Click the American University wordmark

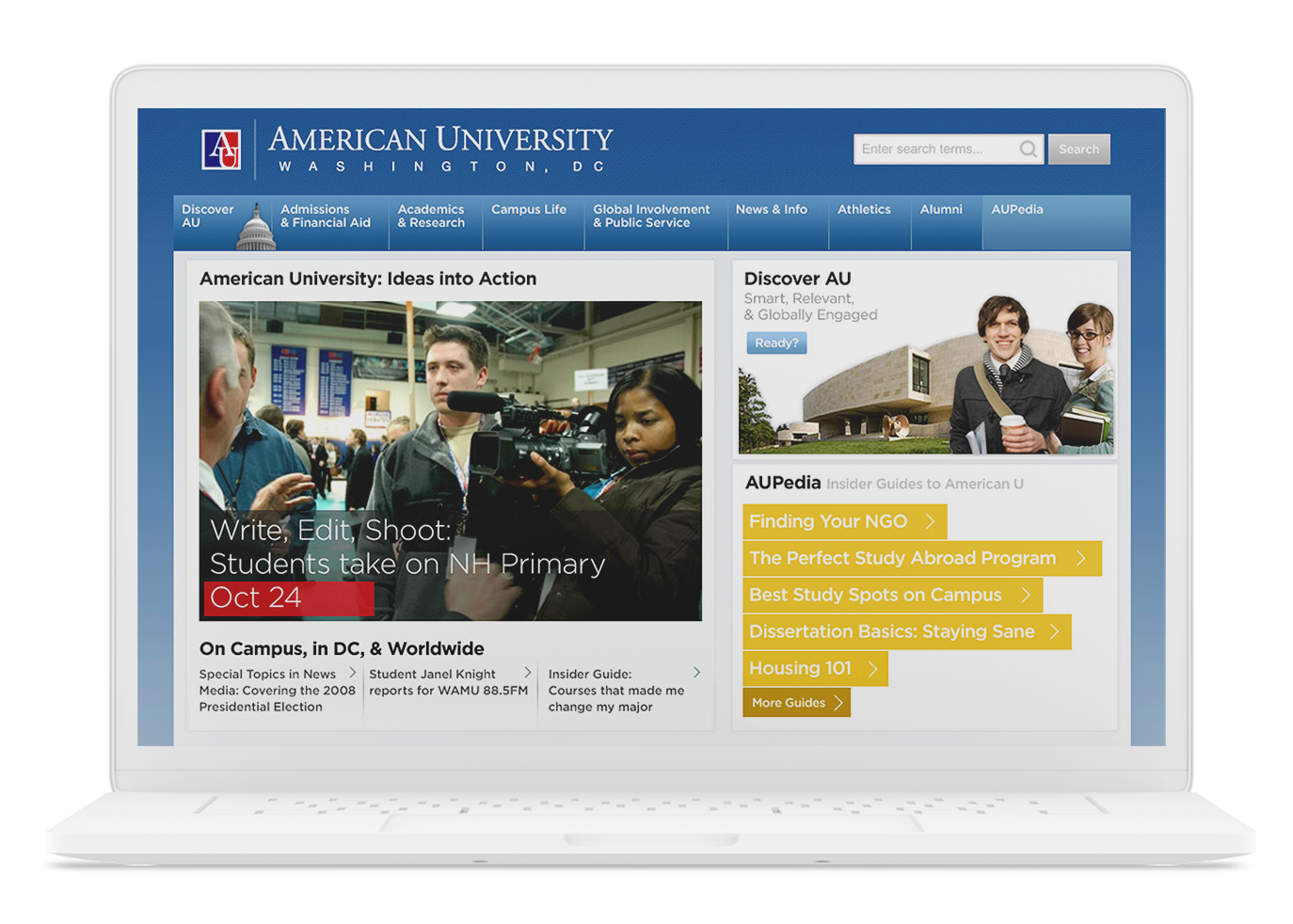click(x=440, y=139)
